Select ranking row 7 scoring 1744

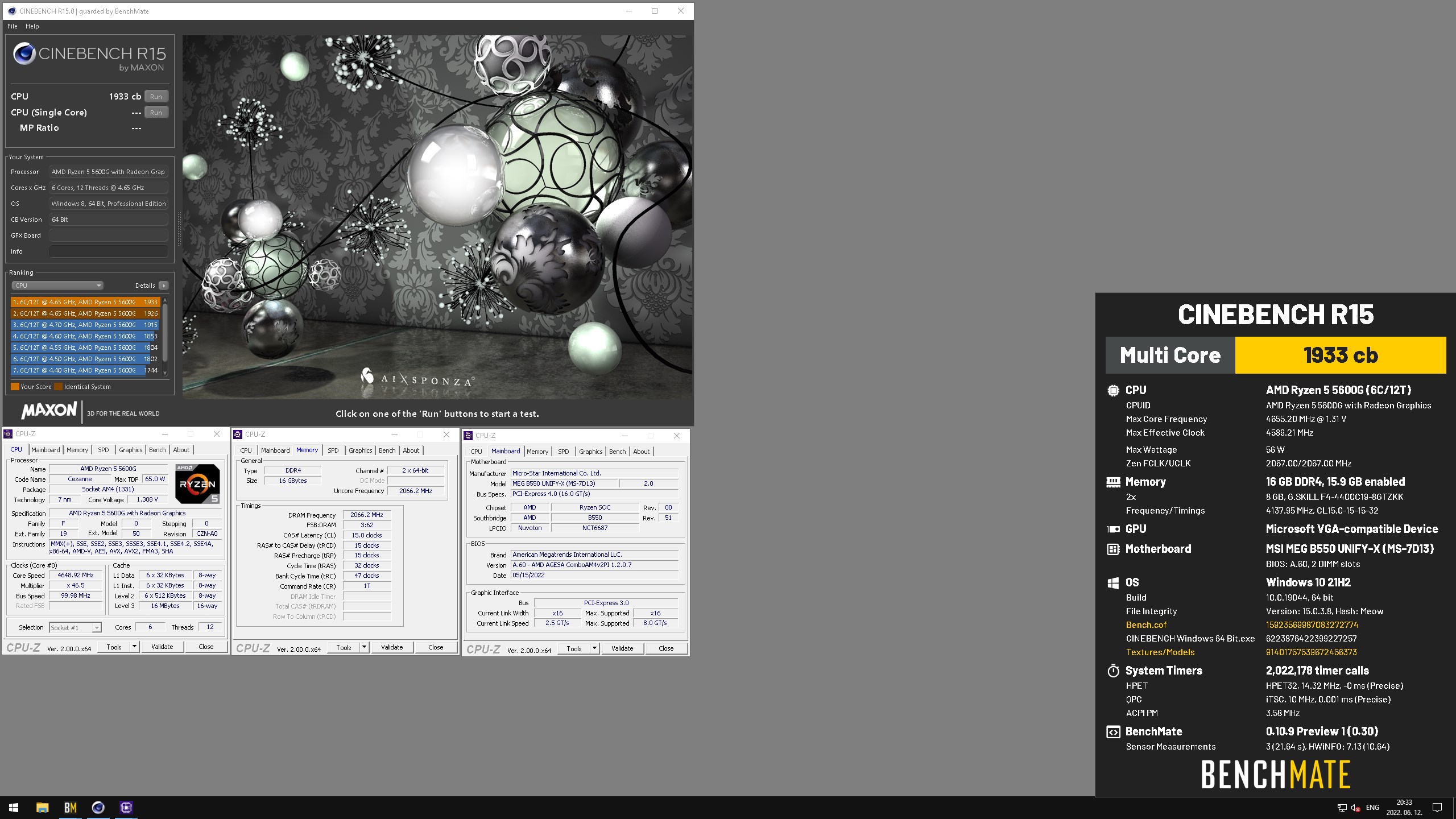[x=85, y=370]
